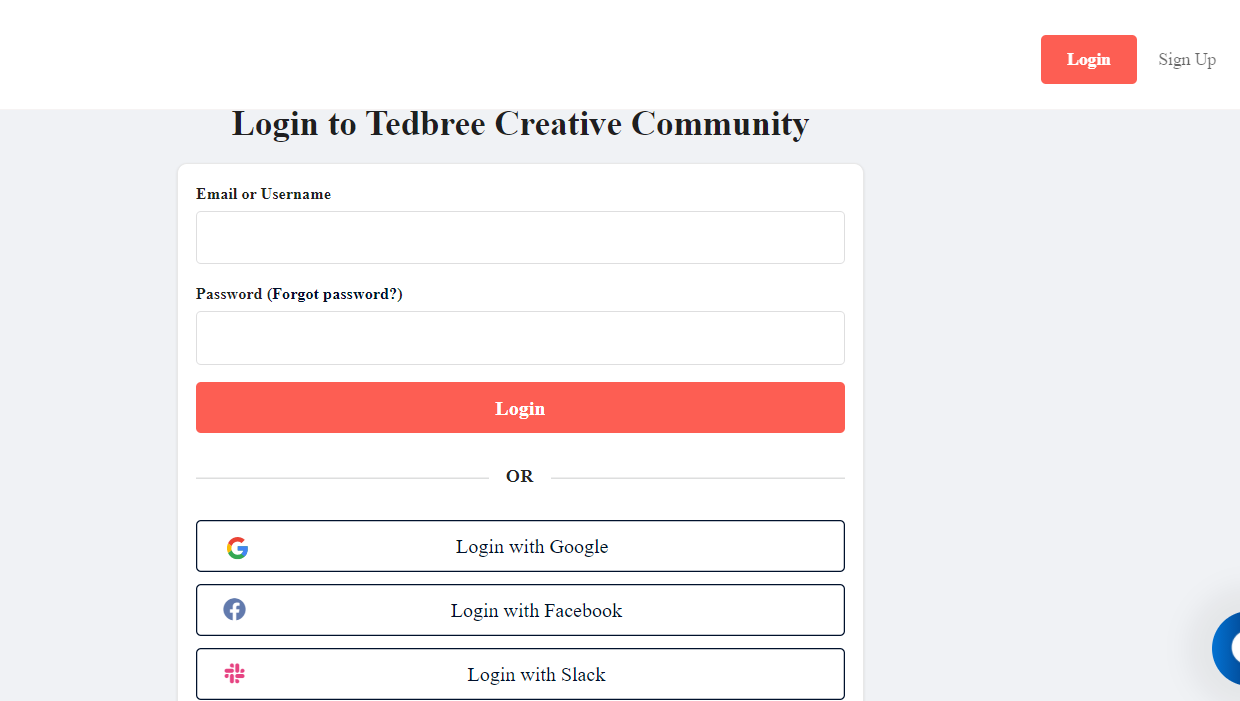
Task: Click the Password label text
Action: [x=229, y=294]
